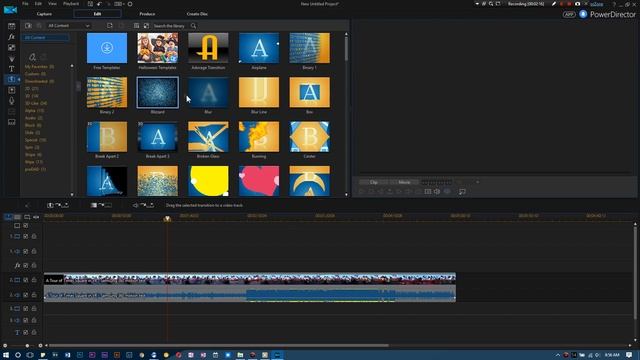
Task: Click the undo arrow in top toolbar
Action: [99, 4]
